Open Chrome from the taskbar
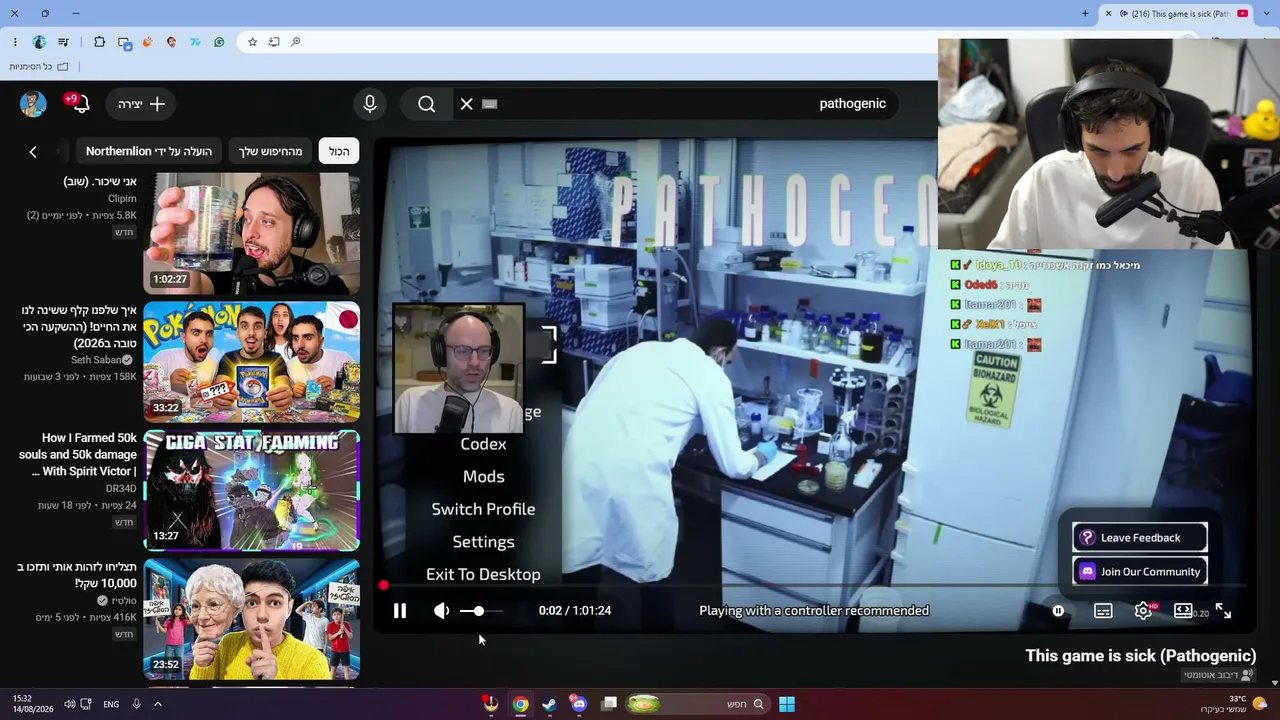This screenshot has width=1280, height=720. tap(520, 704)
